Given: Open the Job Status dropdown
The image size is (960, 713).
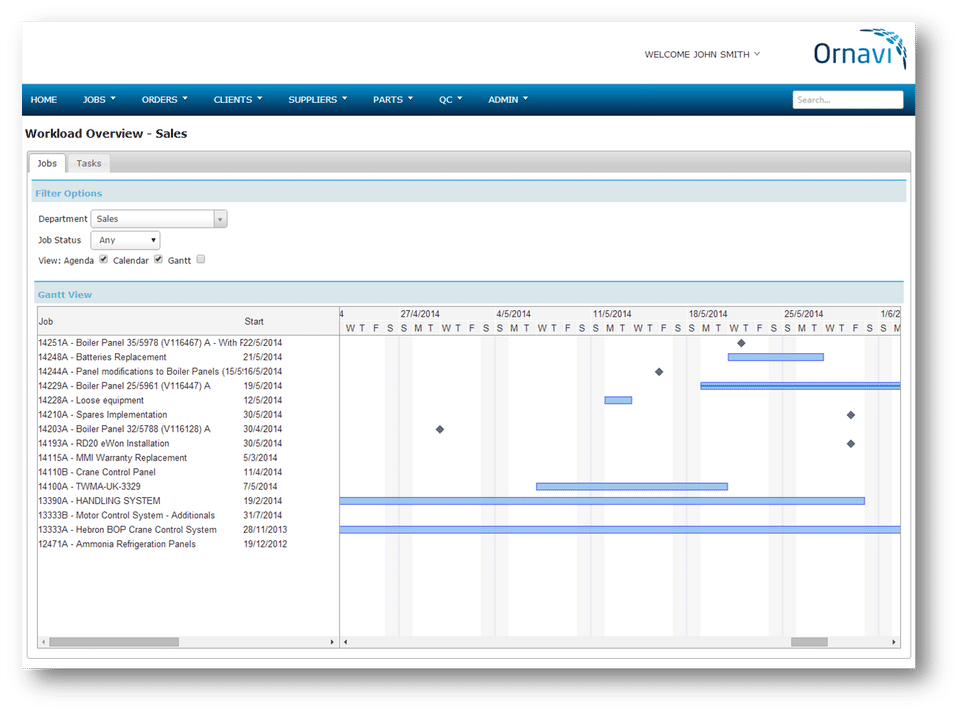Looking at the screenshot, I should point(126,240).
